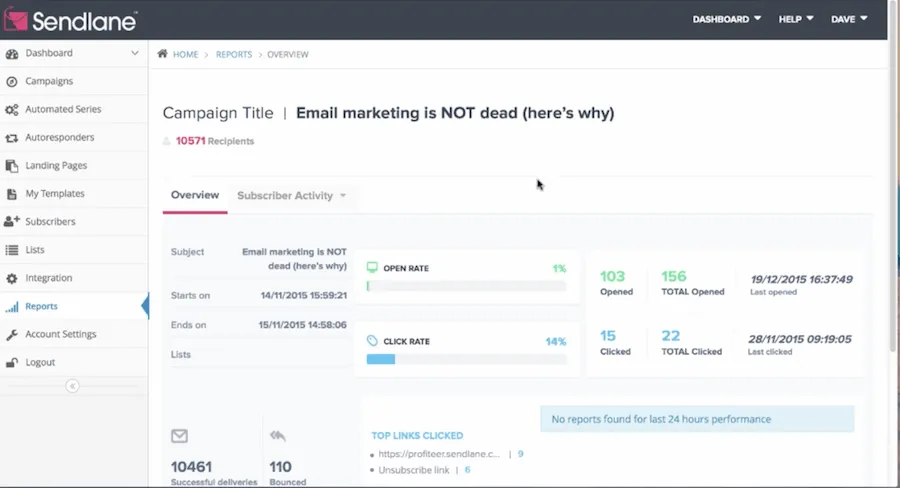The image size is (900, 488).
Task: Click the HOME breadcrumb link
Action: click(x=185, y=55)
